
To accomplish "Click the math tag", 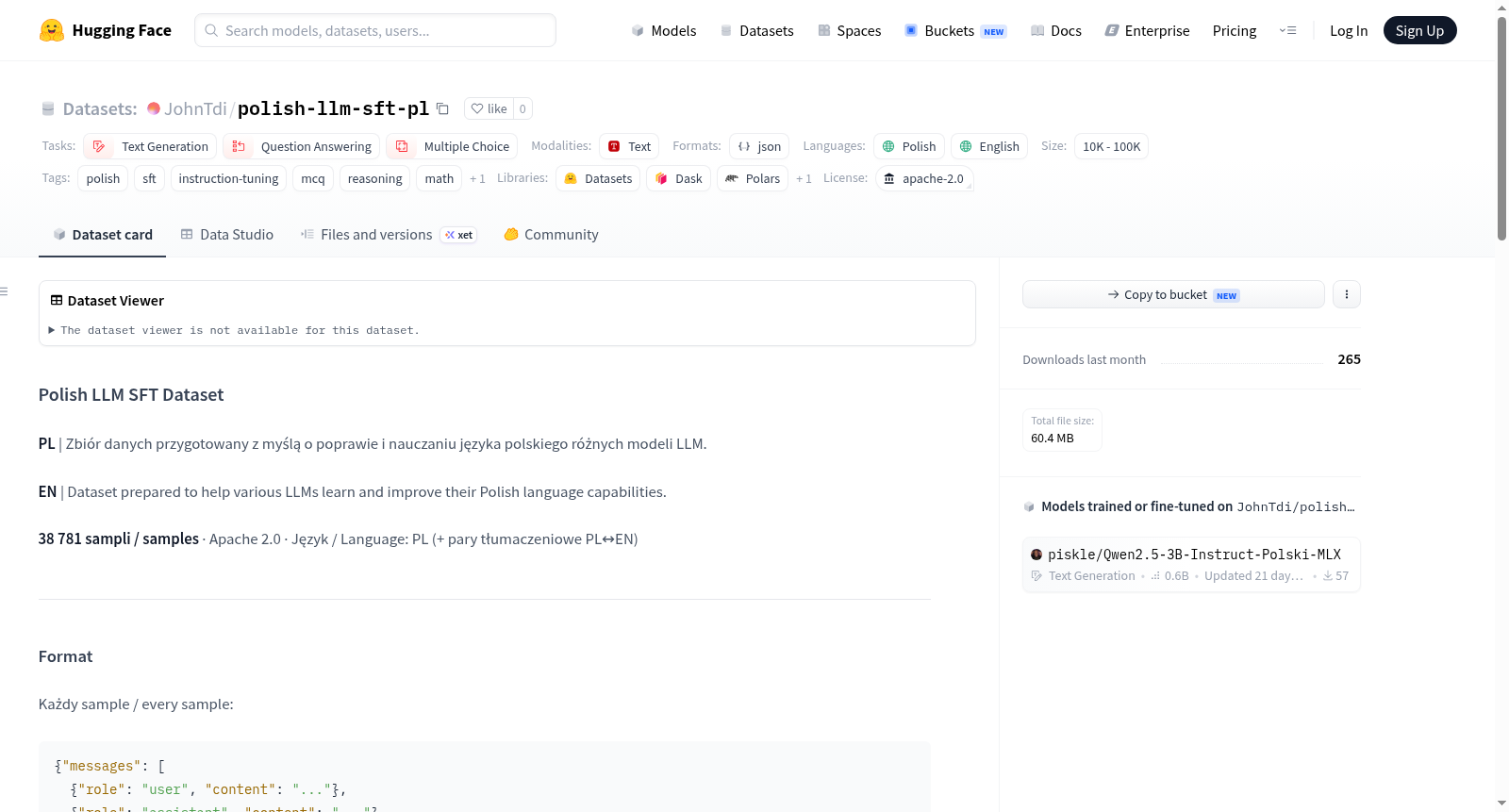I will [439, 178].
